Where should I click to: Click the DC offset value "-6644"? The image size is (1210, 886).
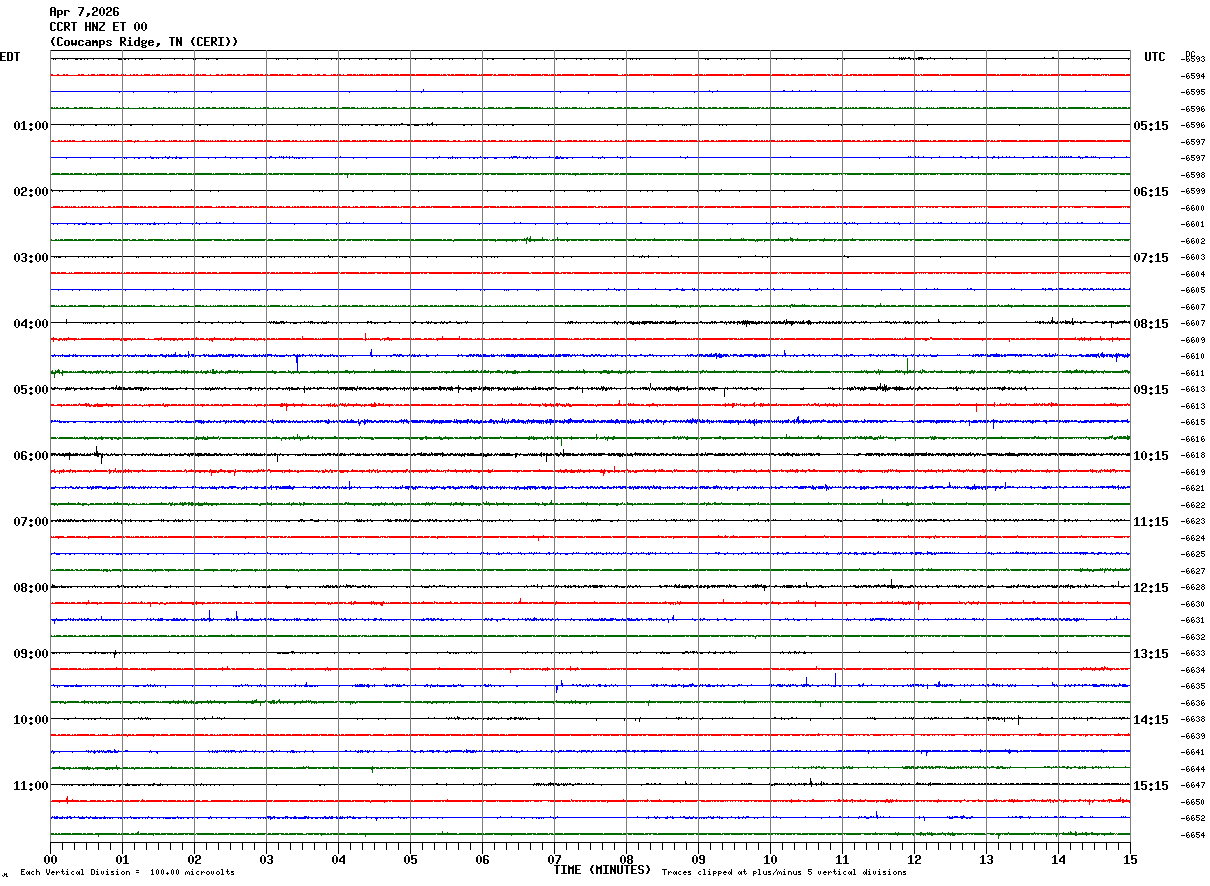(1193, 769)
